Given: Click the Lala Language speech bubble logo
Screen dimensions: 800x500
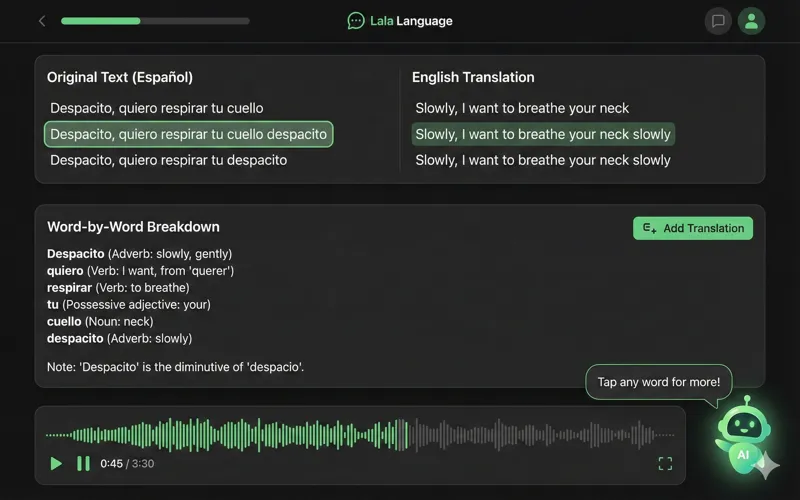Looking at the screenshot, I should (x=356, y=21).
